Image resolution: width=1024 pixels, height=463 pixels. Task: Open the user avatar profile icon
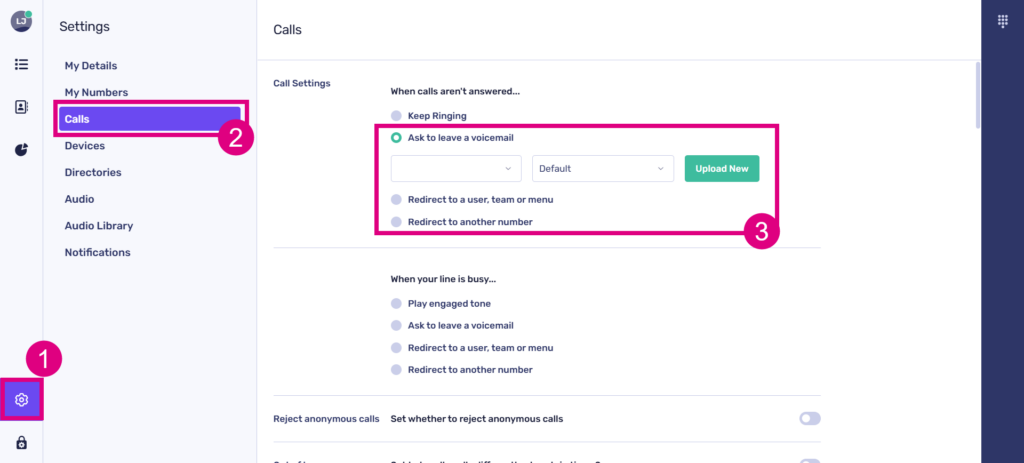coord(21,21)
